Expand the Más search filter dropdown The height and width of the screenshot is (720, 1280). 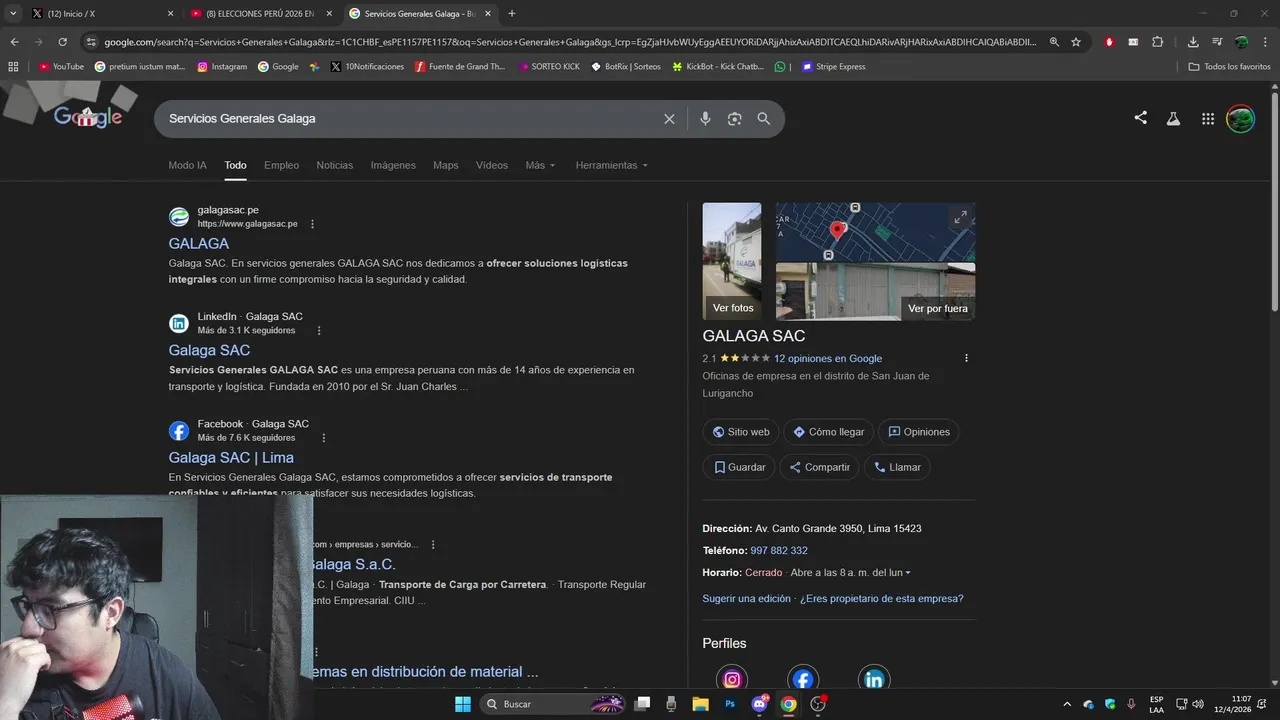point(540,165)
